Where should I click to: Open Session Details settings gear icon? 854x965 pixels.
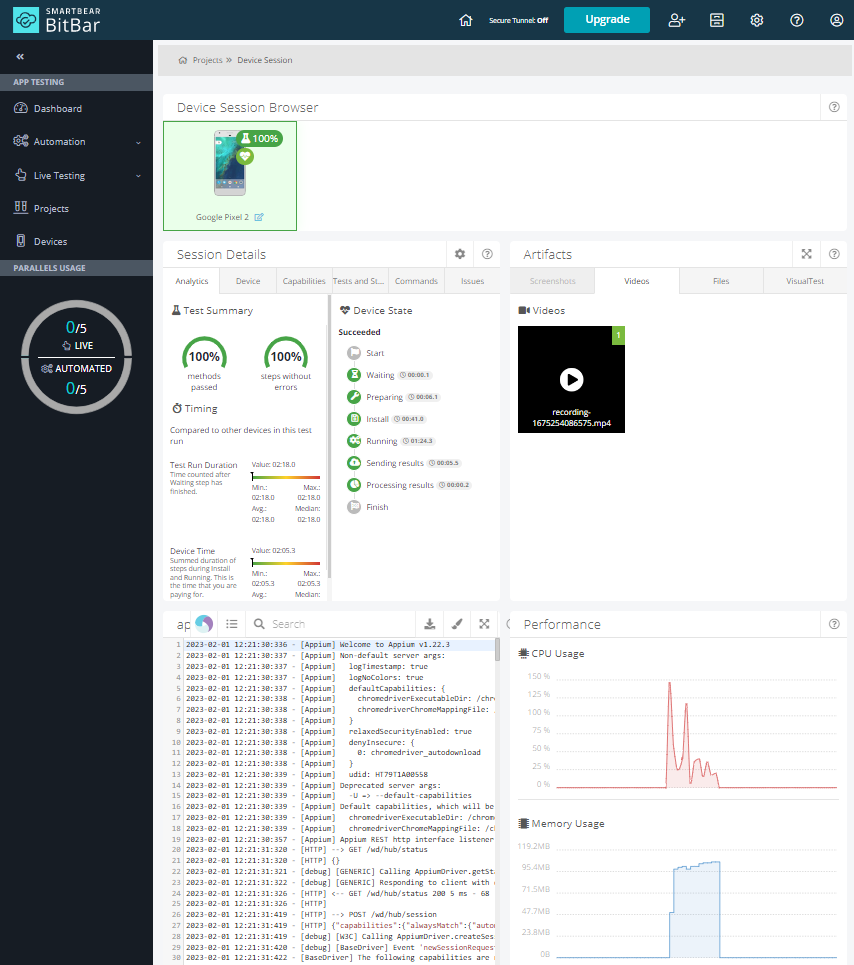[459, 254]
